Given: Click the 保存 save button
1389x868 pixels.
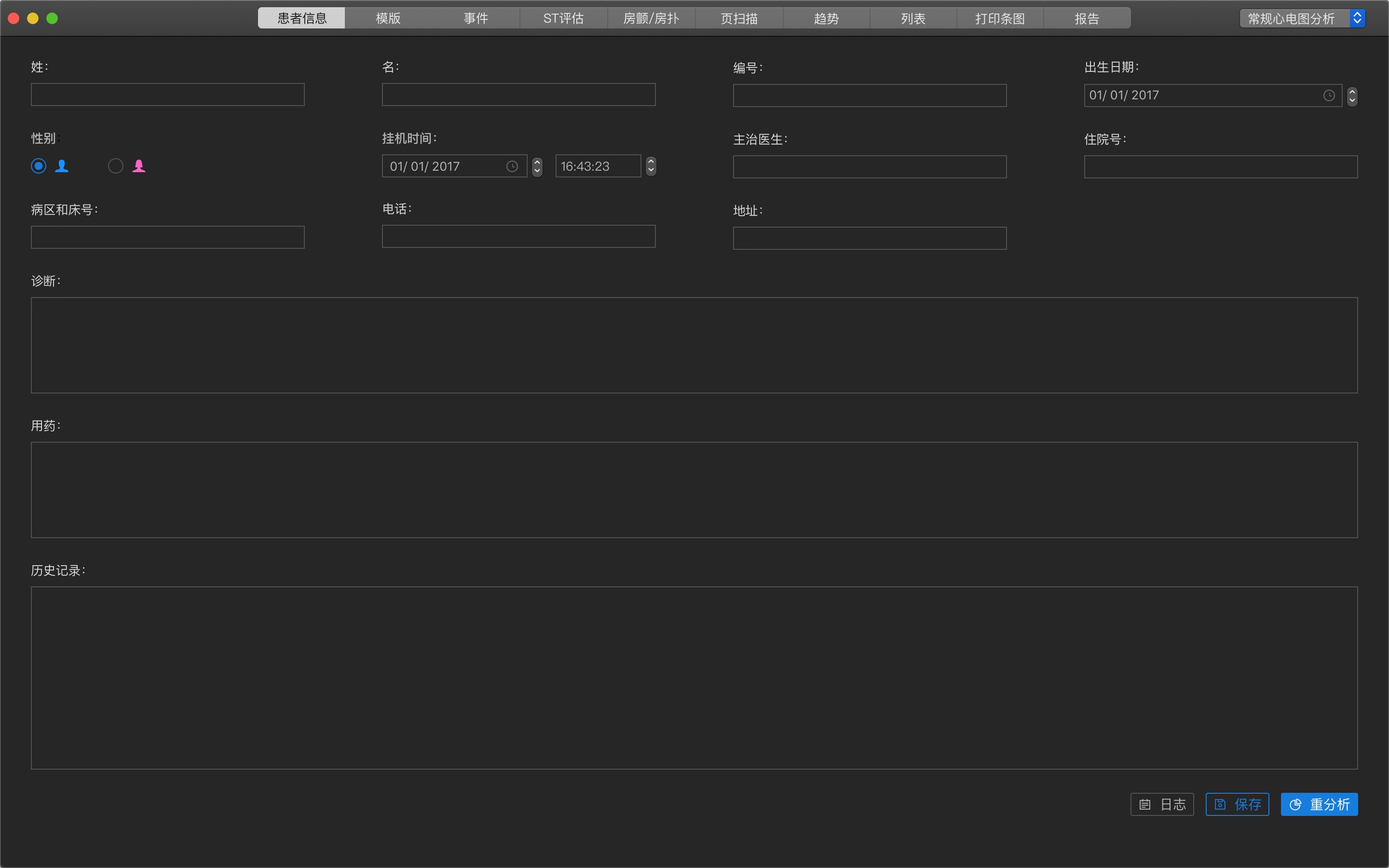Looking at the screenshot, I should (1237, 804).
